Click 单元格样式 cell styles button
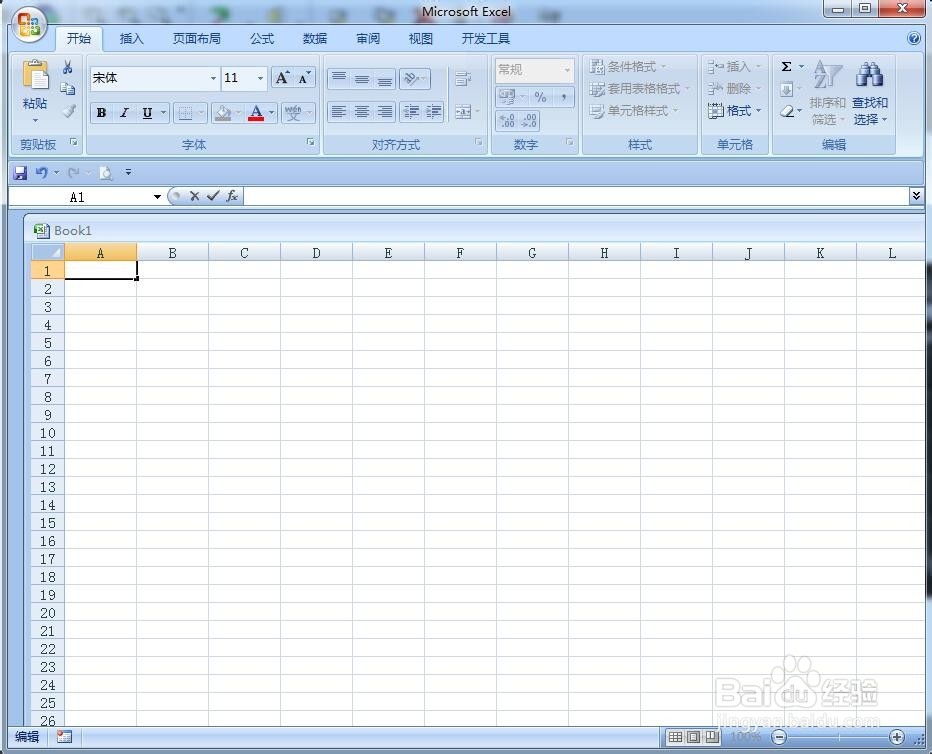The width and height of the screenshot is (932, 754). (x=634, y=111)
